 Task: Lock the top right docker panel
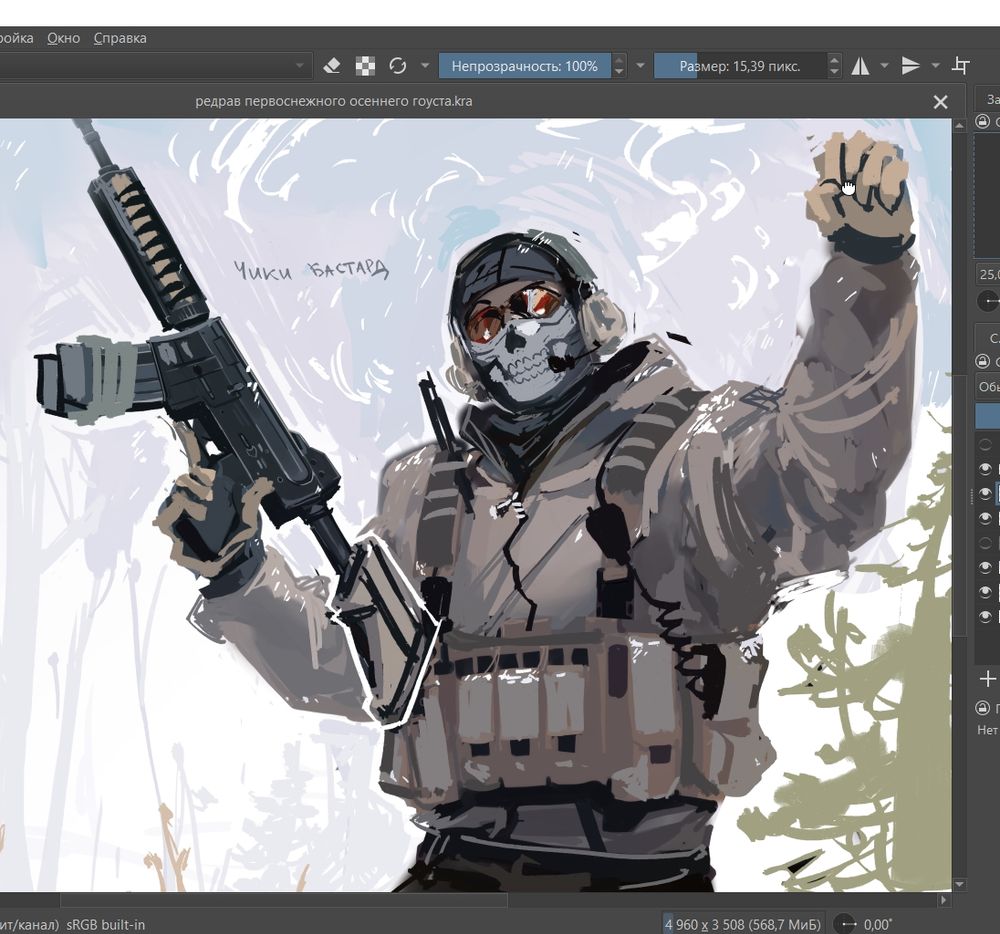983,121
